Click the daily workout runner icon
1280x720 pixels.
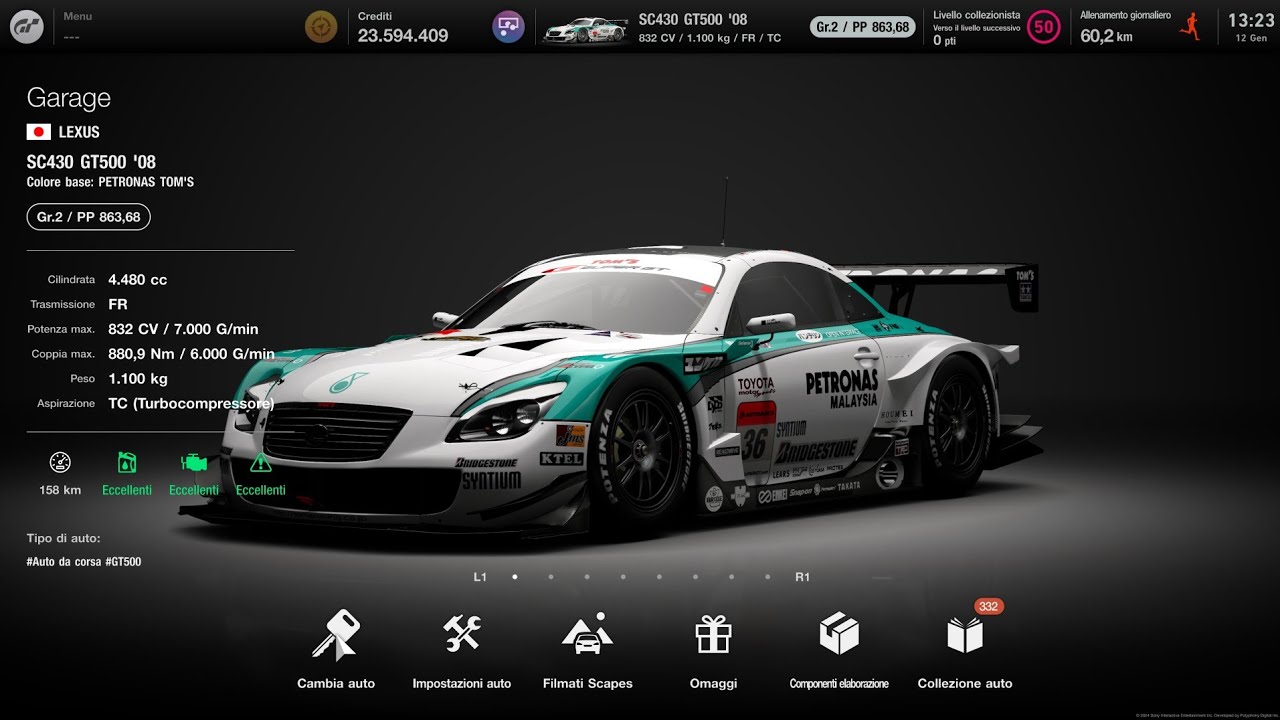tap(1189, 26)
